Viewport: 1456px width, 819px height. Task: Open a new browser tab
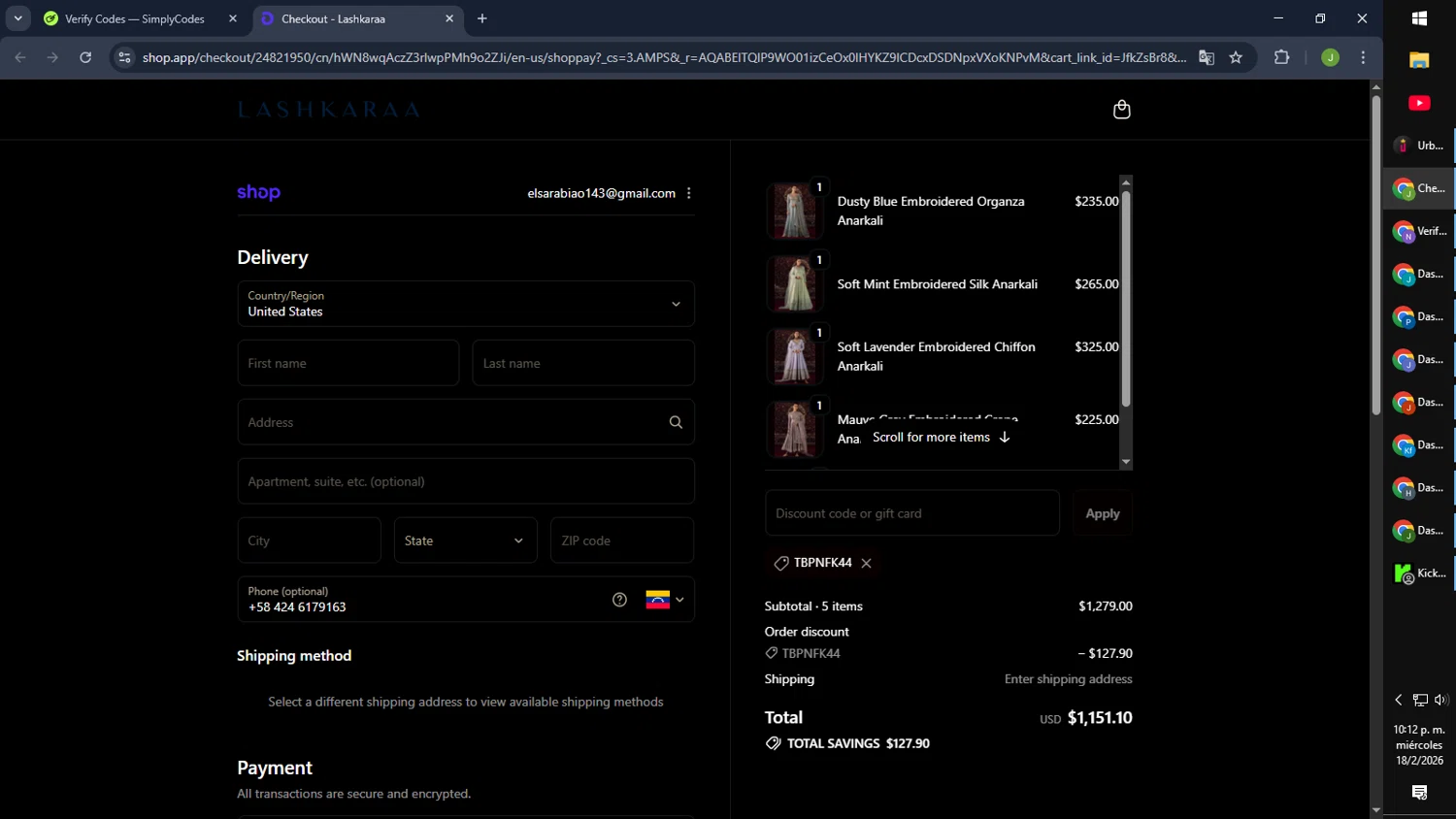[482, 18]
